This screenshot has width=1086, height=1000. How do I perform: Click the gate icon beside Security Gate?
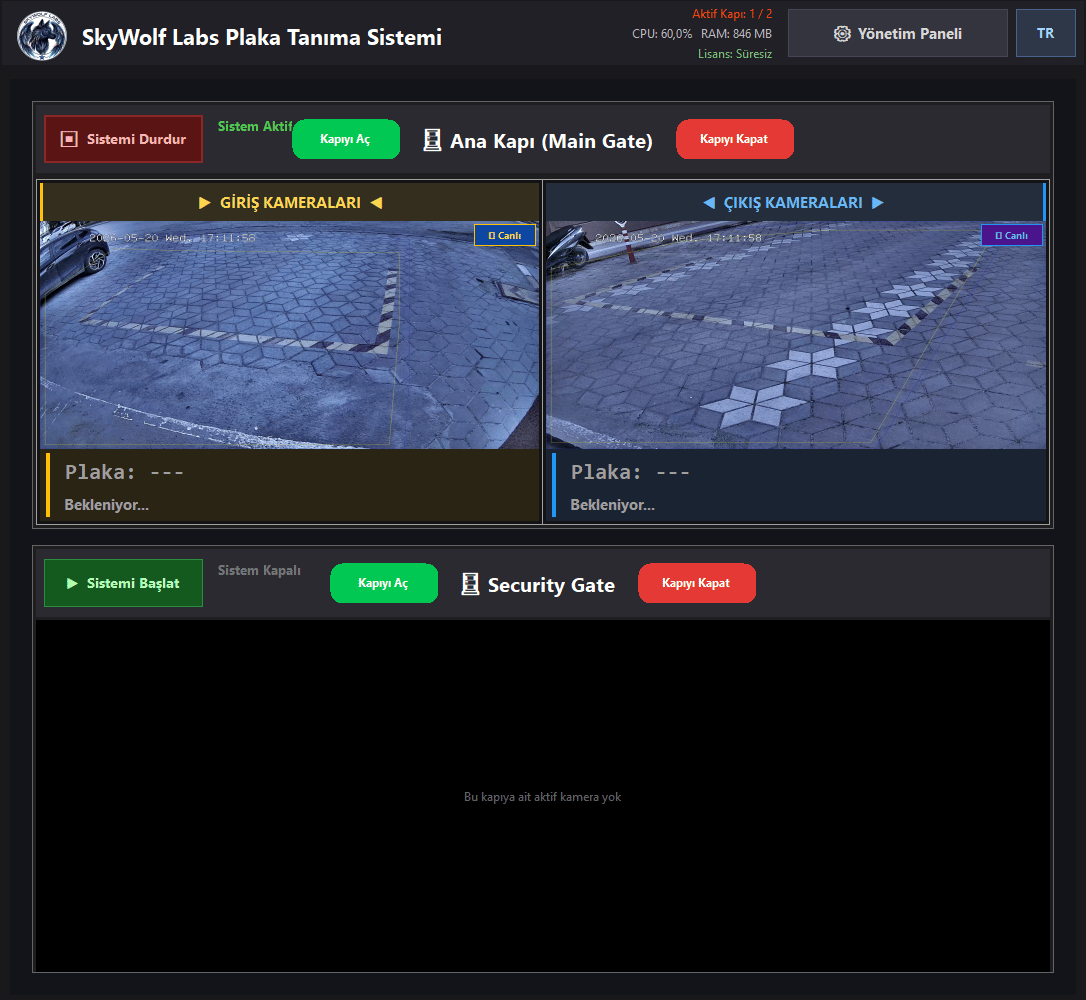coord(470,584)
